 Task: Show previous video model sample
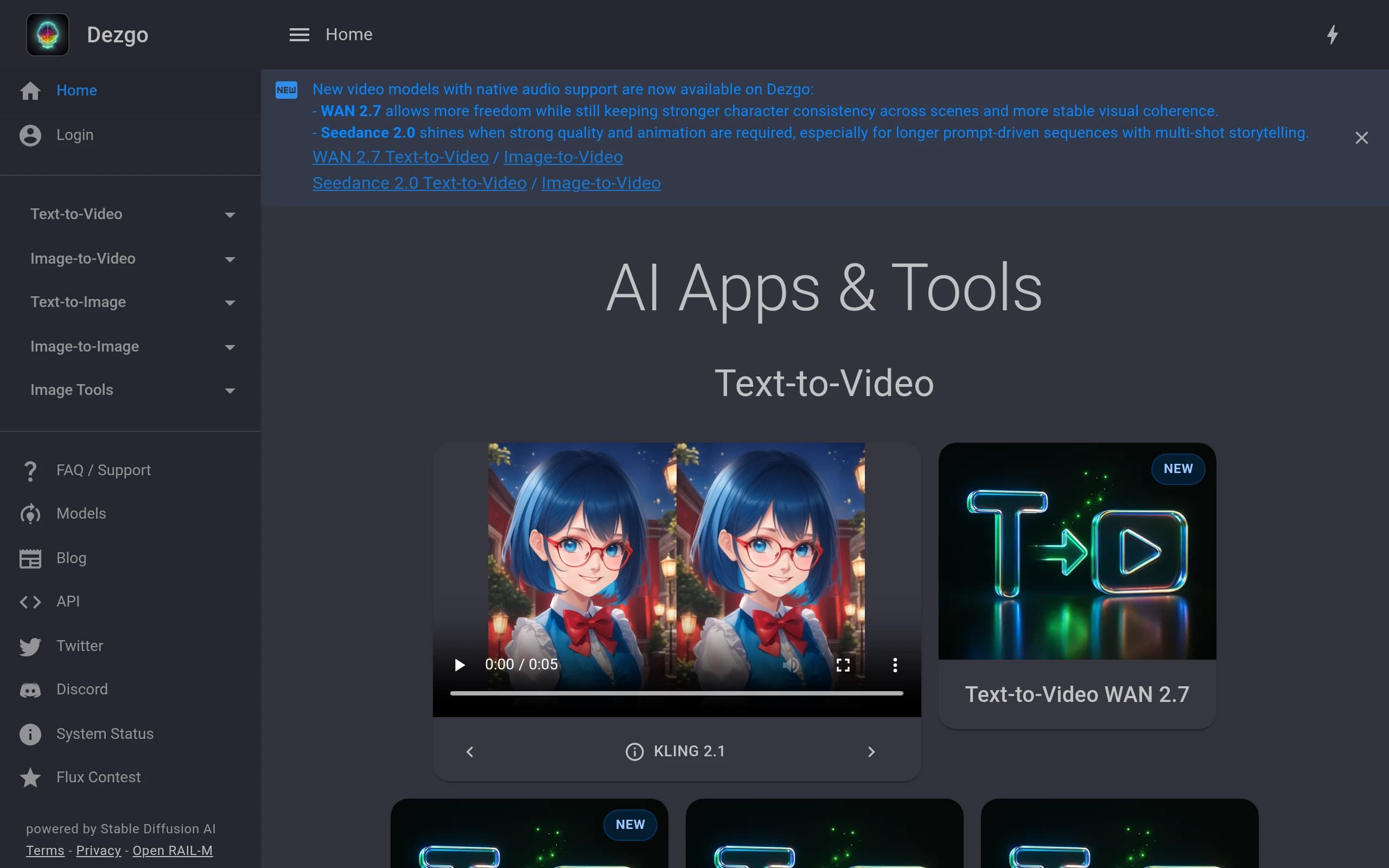click(470, 751)
